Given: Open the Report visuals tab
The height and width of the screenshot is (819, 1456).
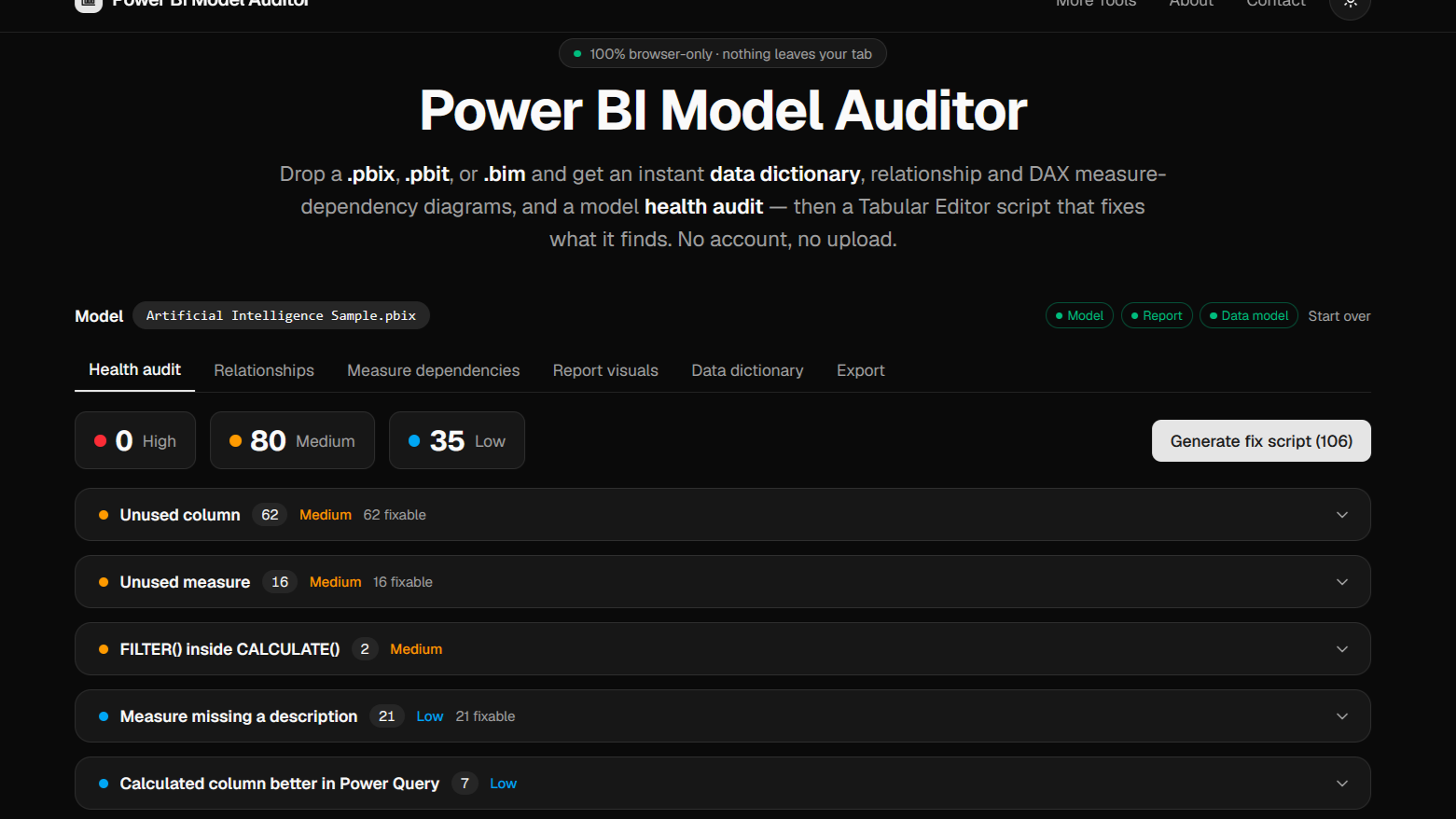Looking at the screenshot, I should (x=605, y=370).
